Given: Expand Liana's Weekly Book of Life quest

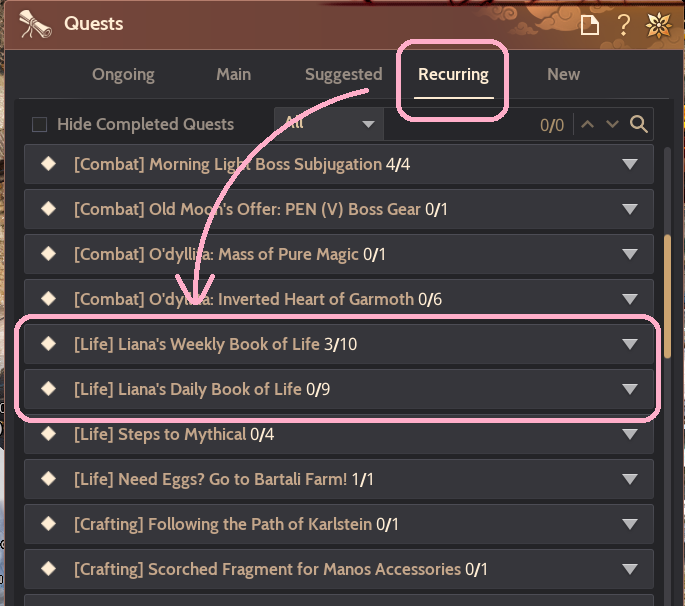Looking at the screenshot, I should (x=629, y=344).
